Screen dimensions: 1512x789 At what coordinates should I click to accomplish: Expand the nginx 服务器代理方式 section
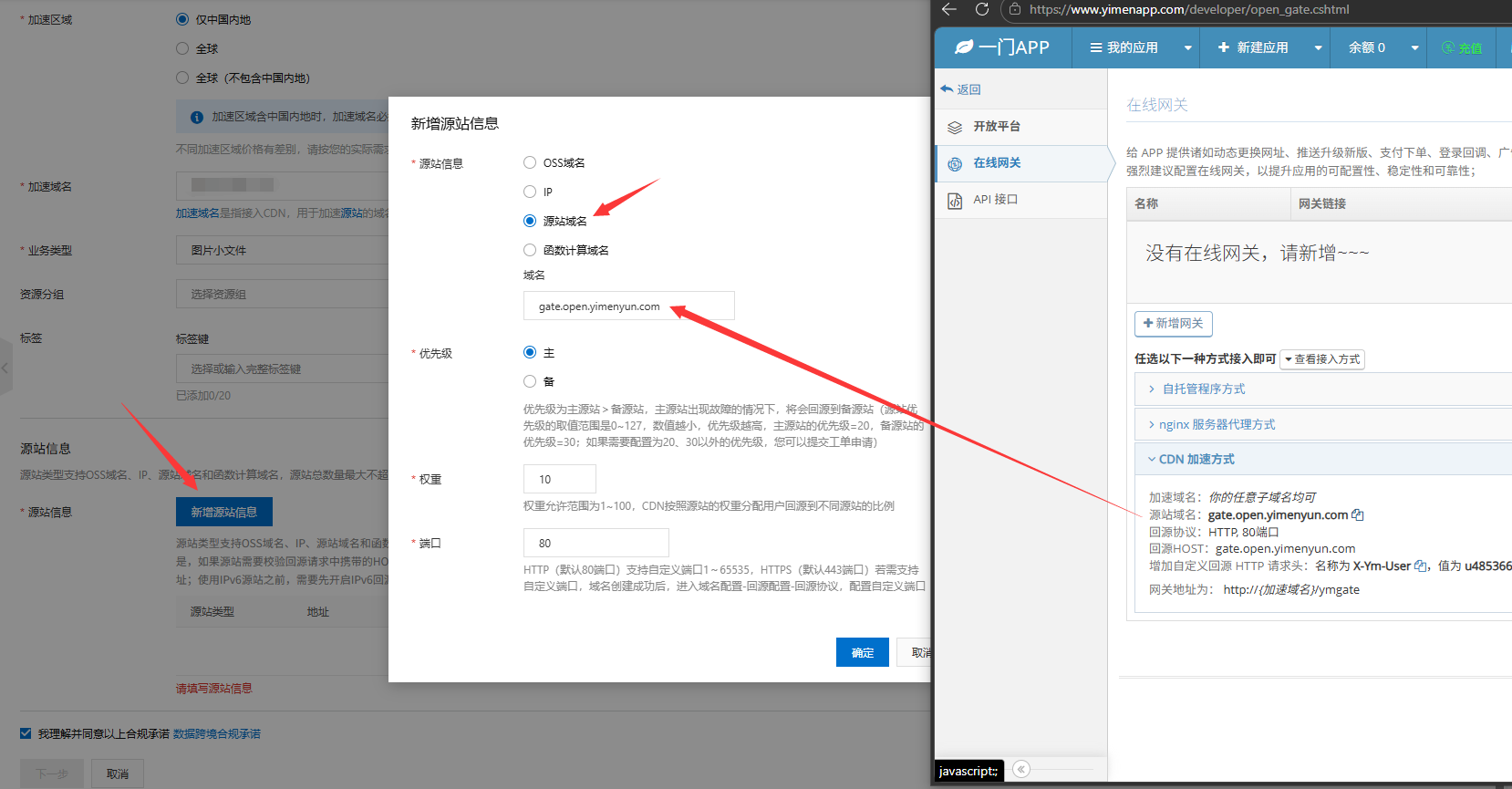(1217, 424)
